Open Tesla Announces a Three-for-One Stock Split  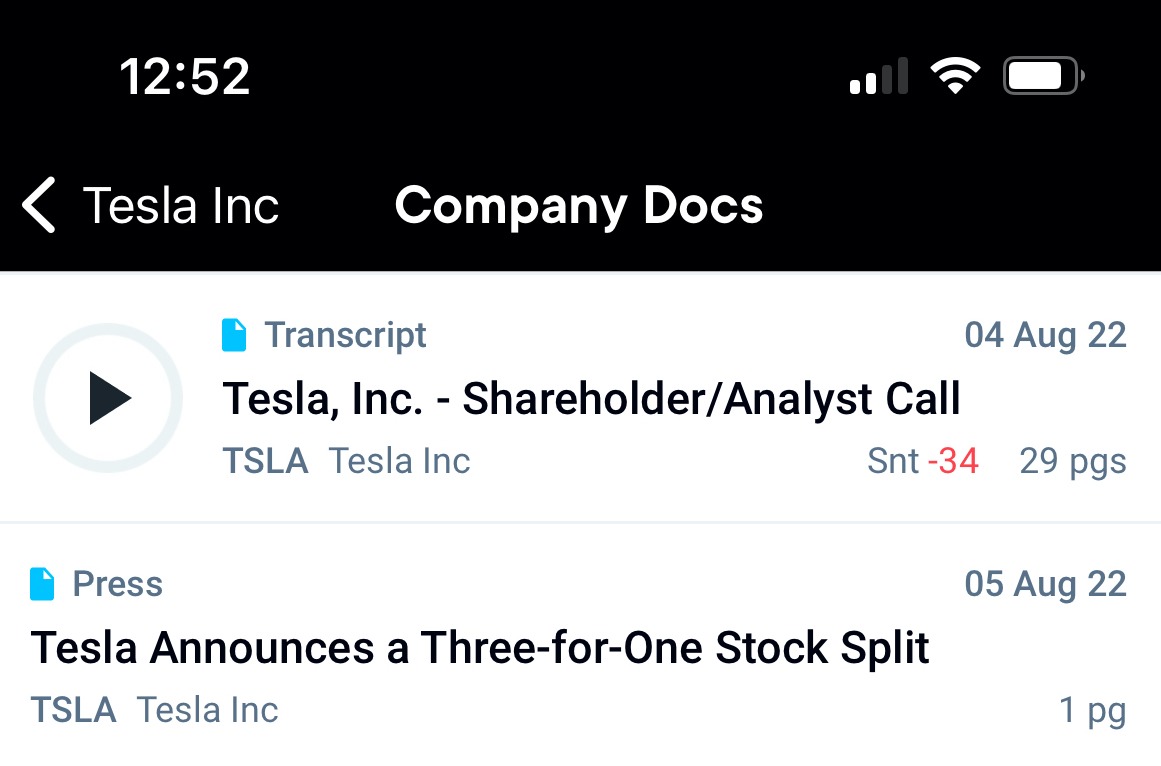pyautogui.click(x=480, y=648)
